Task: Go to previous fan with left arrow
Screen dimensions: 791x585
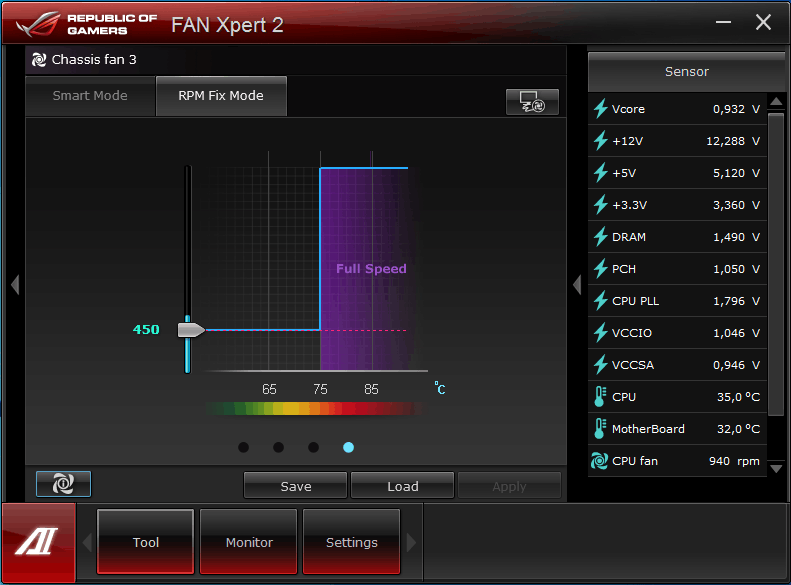Action: point(15,285)
